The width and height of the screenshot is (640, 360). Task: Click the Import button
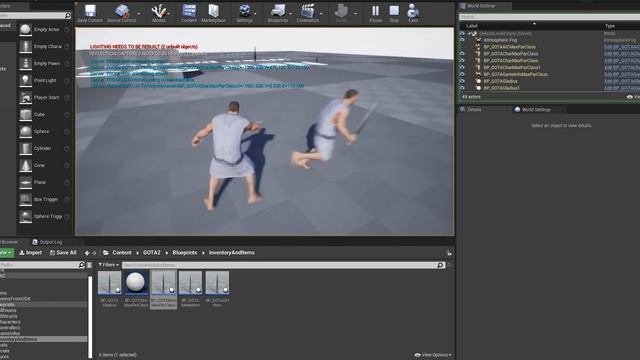(x=31, y=253)
